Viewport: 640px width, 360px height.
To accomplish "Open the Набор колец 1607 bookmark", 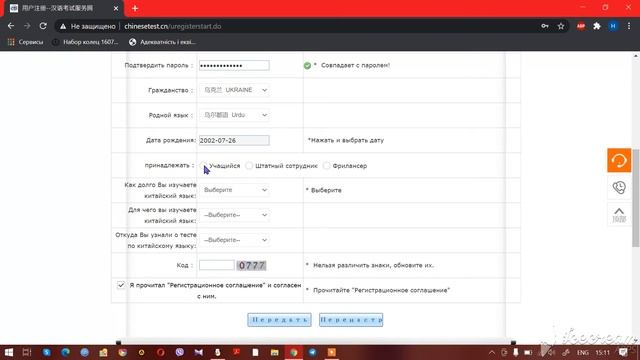I will (x=85, y=42).
